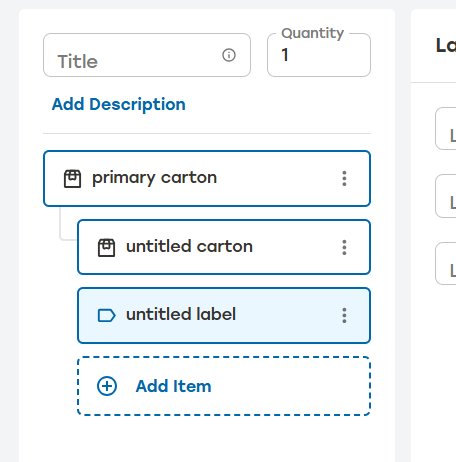Open the untitled carton options menu
456x462 pixels.
coord(344,247)
